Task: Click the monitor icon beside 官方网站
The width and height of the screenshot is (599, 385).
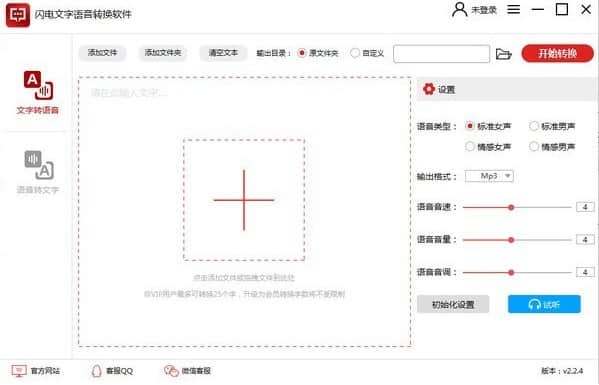Action: pos(19,370)
